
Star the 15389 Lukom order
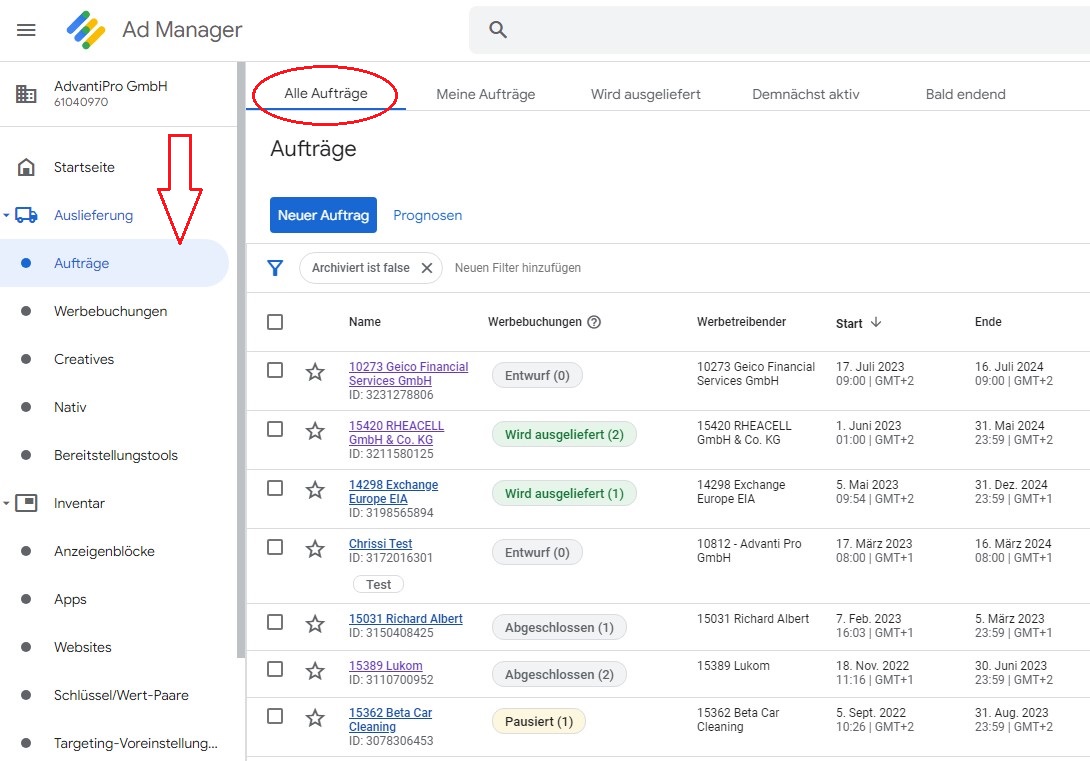[x=315, y=671]
